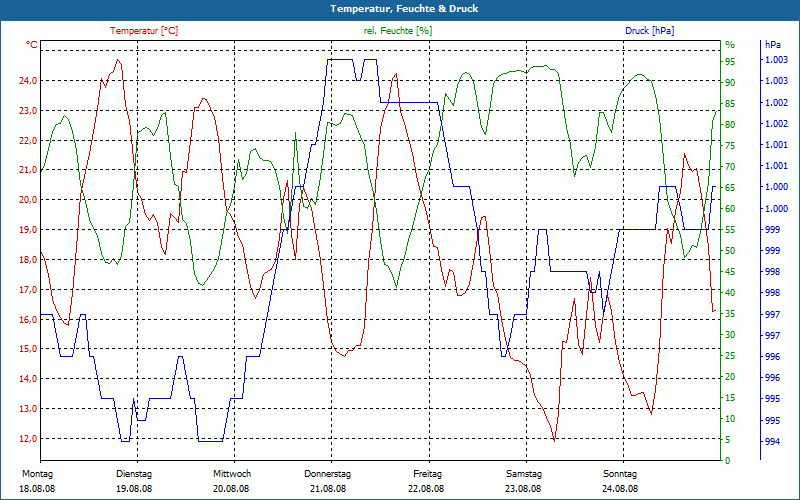The height and width of the screenshot is (500, 800).
Task: Click the 14,0 temperature axis value
Action: pyautogui.click(x=28, y=379)
